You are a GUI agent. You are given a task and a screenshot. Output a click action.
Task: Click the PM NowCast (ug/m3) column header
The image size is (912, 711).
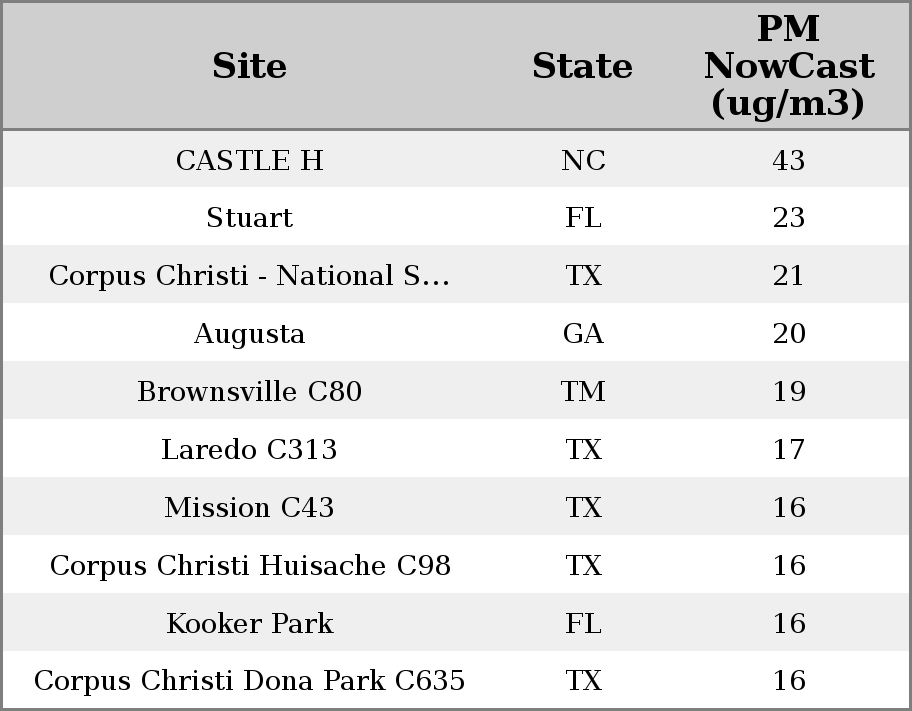788,66
